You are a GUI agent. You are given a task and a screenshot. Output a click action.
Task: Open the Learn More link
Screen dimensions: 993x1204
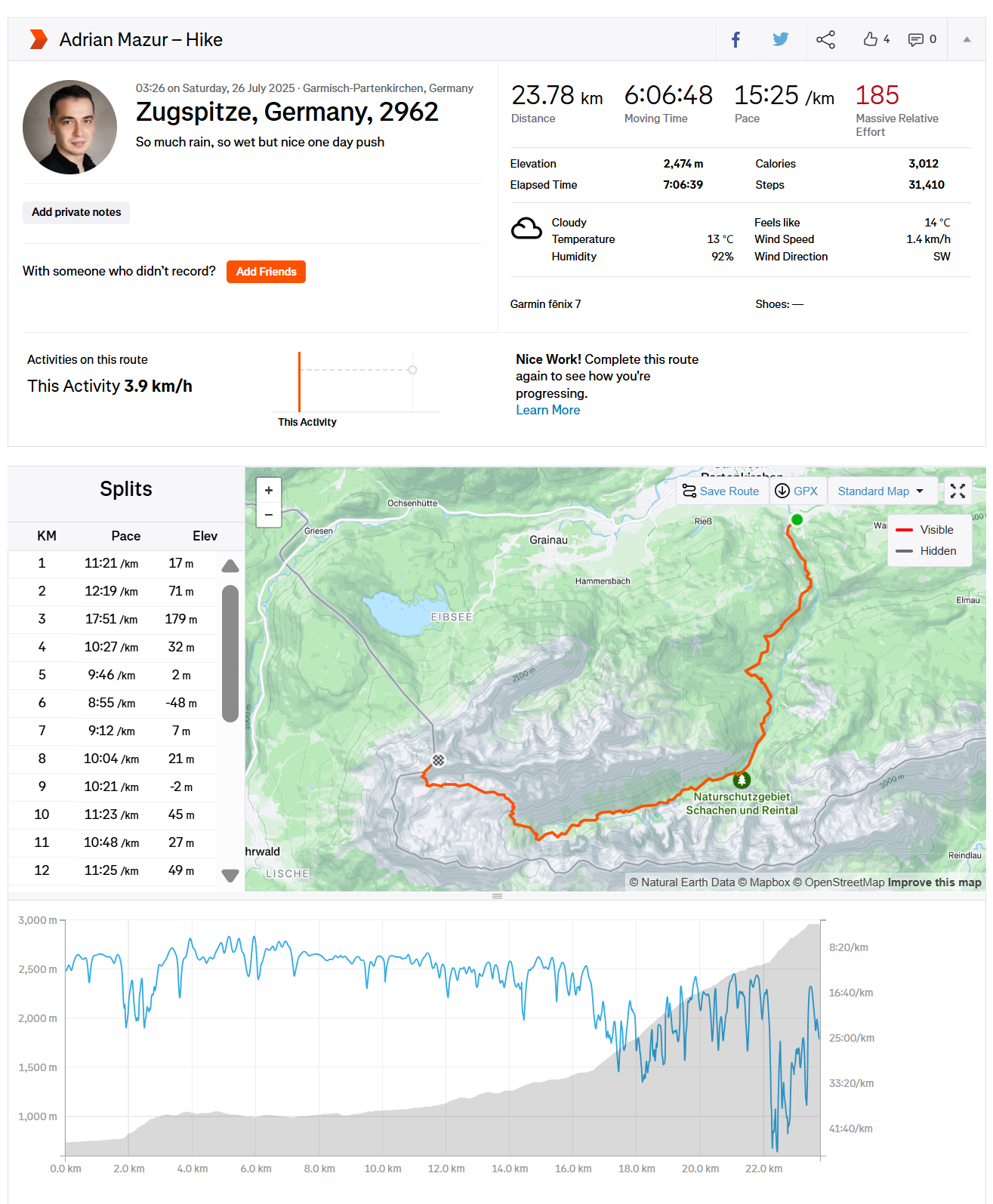pyautogui.click(x=547, y=409)
